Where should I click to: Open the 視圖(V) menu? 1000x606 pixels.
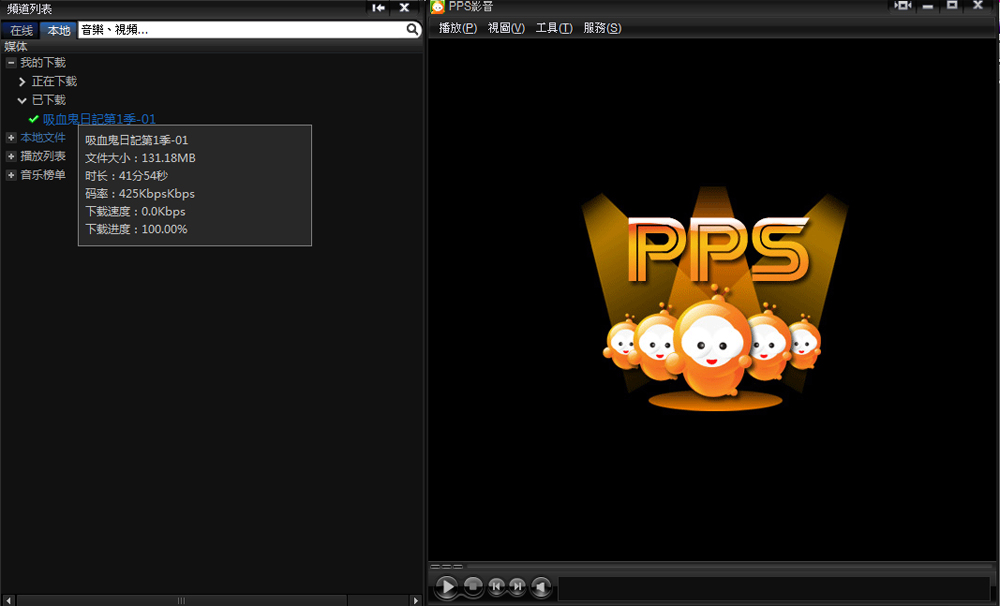click(506, 28)
